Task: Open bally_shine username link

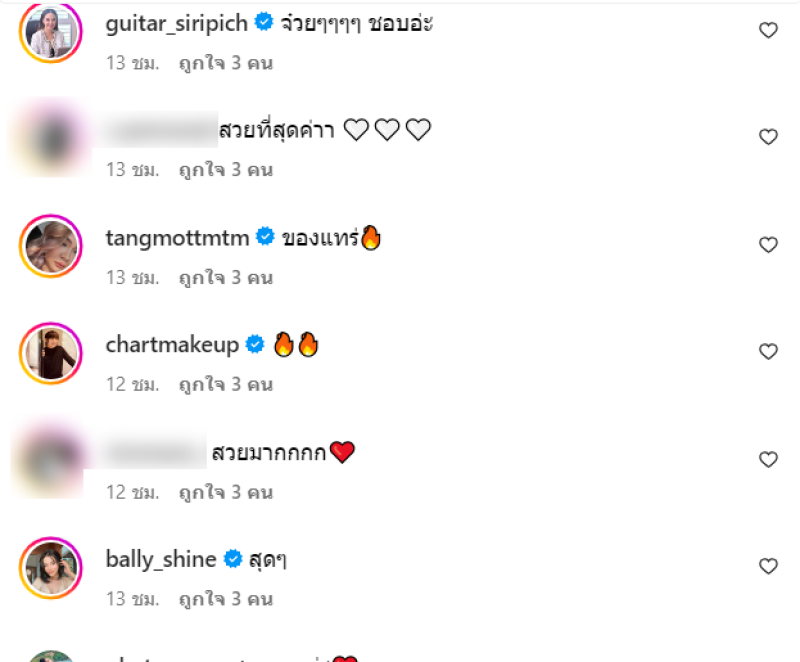Action: tap(161, 559)
